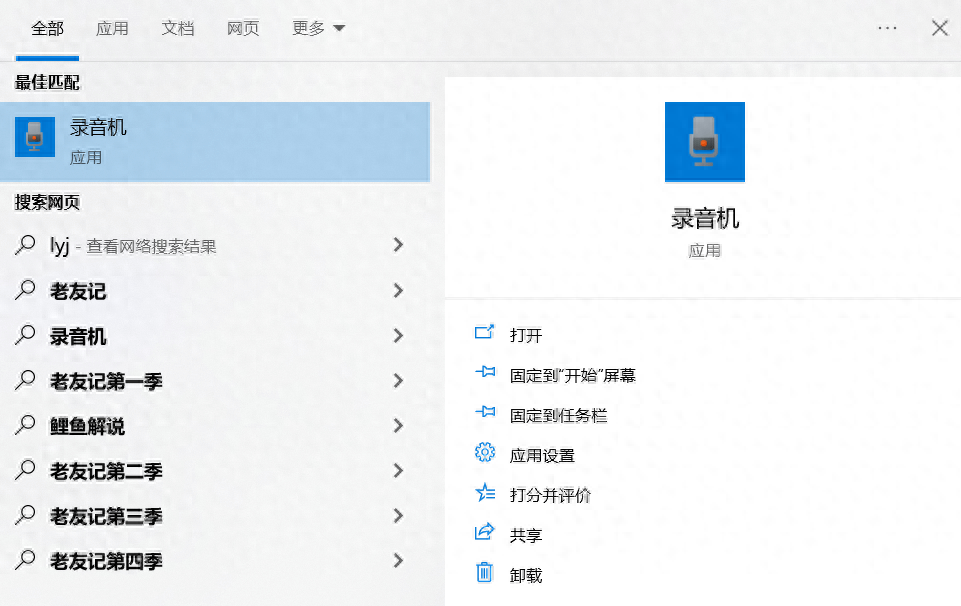This screenshot has width=961, height=606.
Task: Switch to the 文档 tab
Action: pyautogui.click(x=177, y=28)
